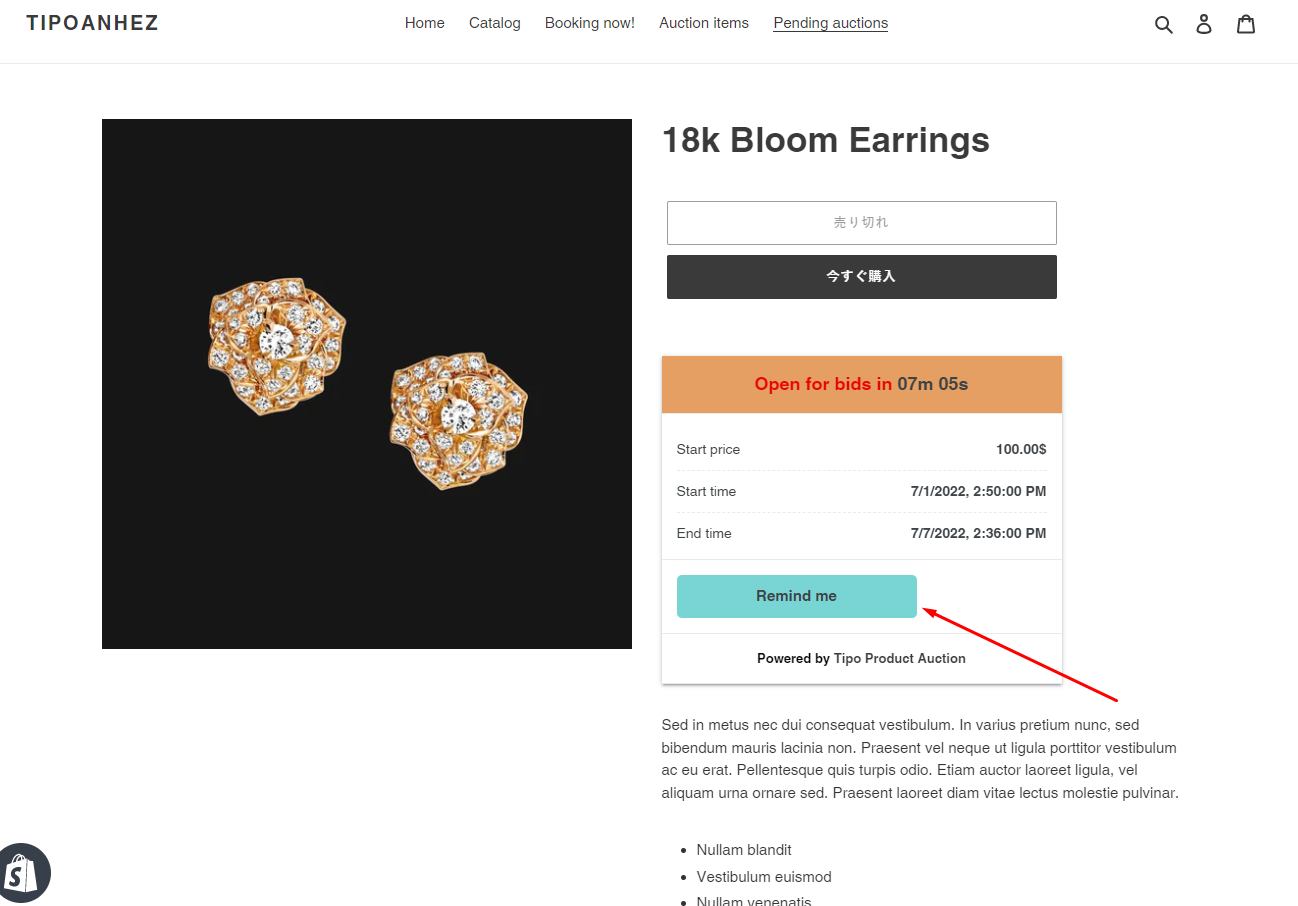This screenshot has height=906, width=1298.
Task: Select the Auction items menu entry
Action: pyautogui.click(x=703, y=23)
